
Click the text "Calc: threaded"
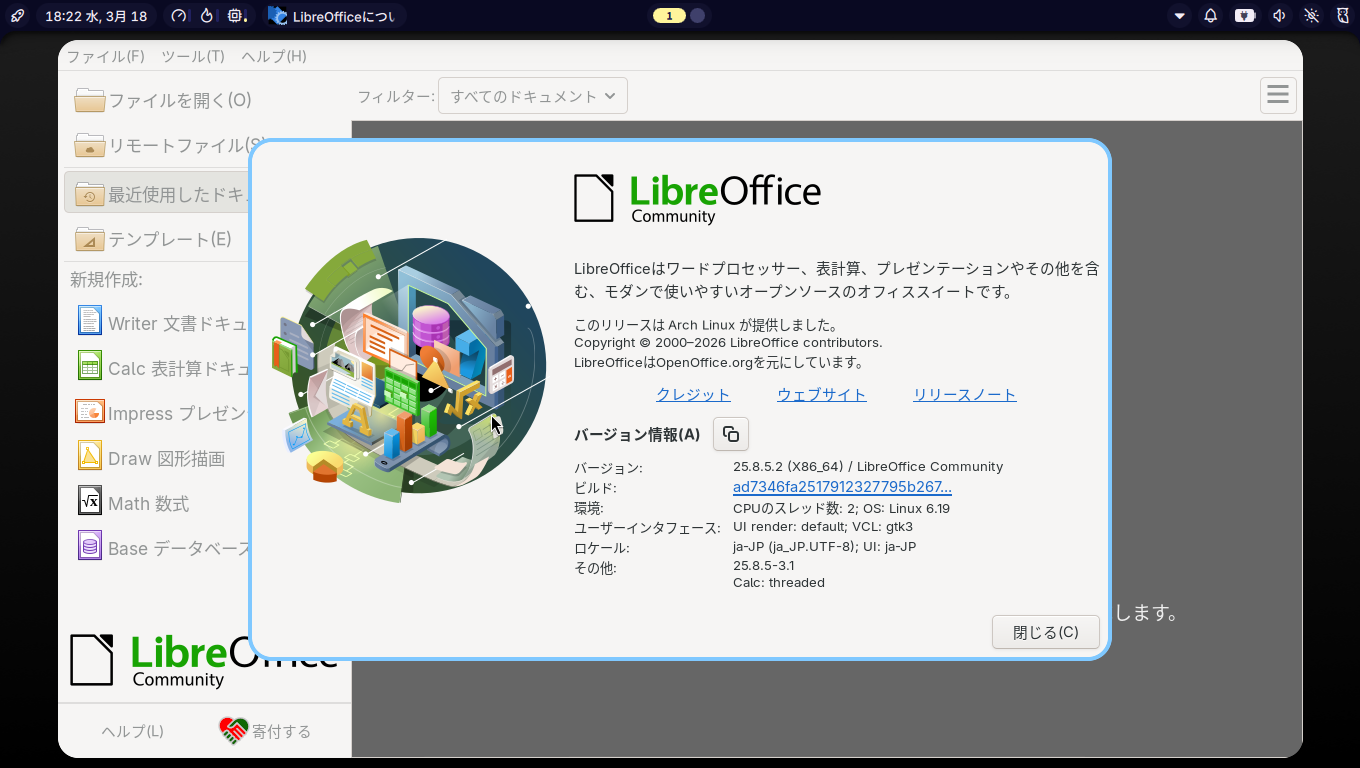[x=779, y=582]
